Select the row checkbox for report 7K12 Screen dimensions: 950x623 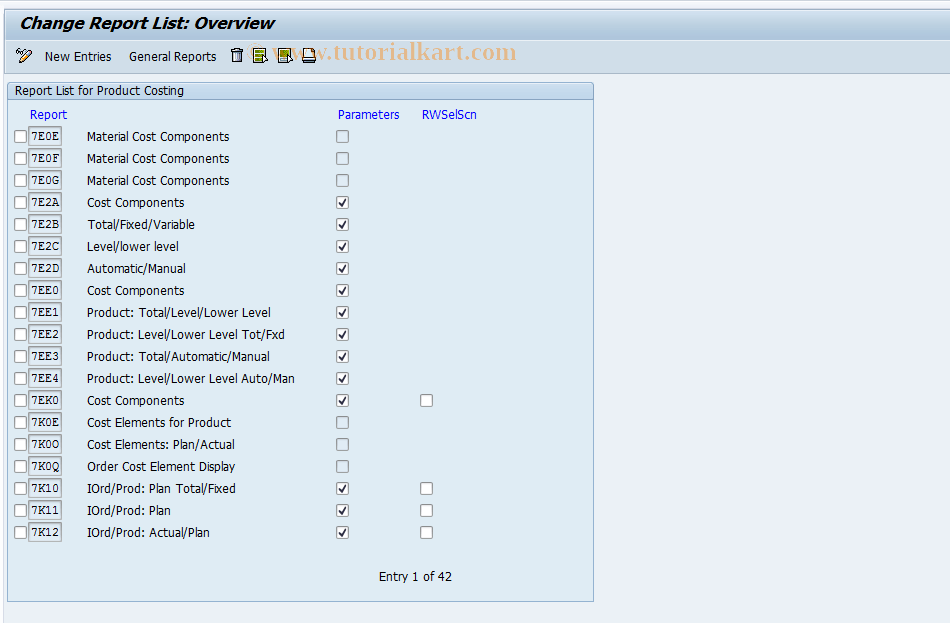(19, 532)
